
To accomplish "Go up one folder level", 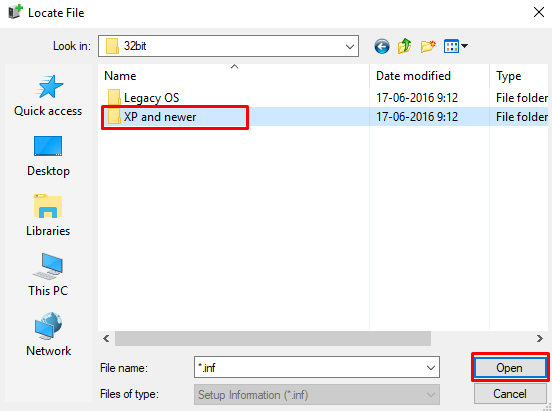I will (404, 46).
